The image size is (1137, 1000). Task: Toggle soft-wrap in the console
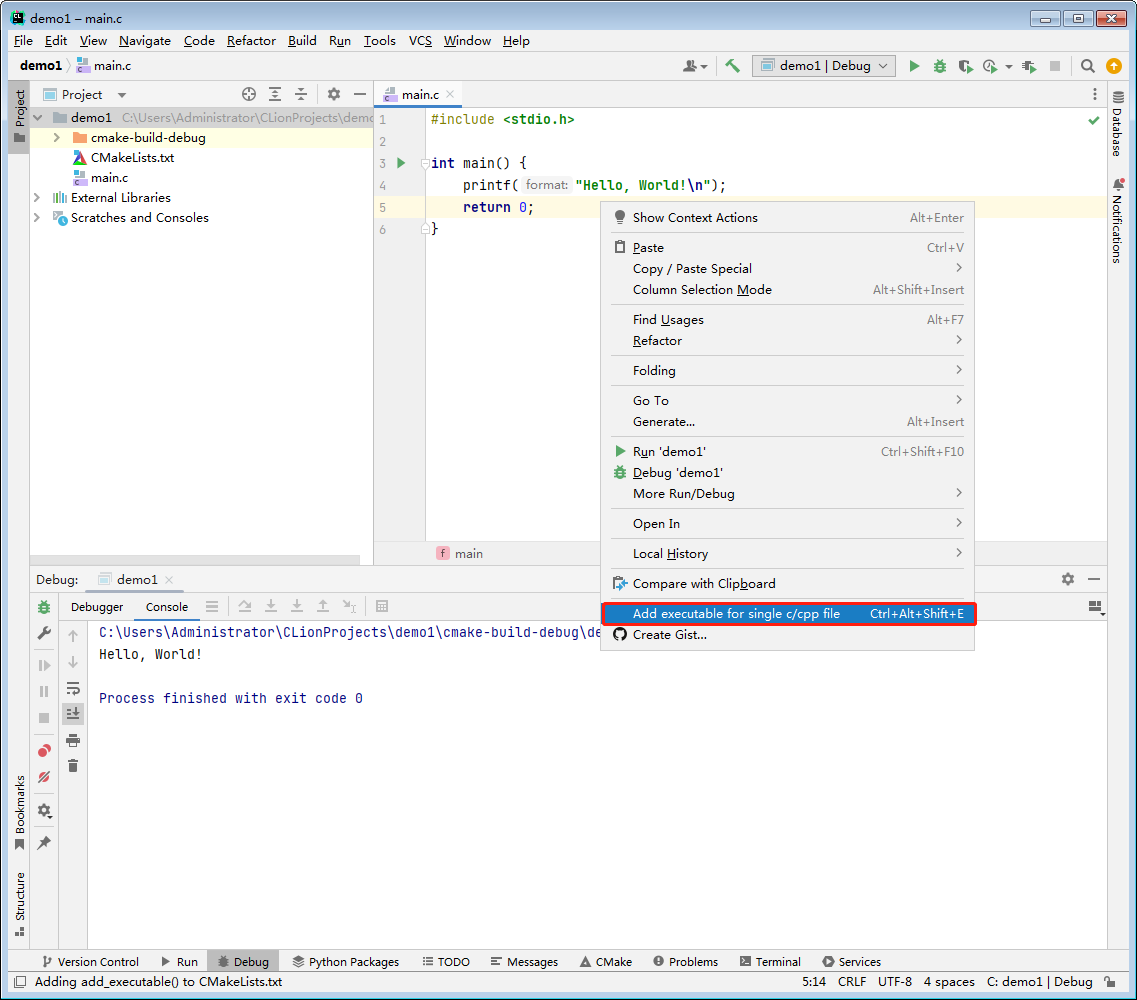73,688
